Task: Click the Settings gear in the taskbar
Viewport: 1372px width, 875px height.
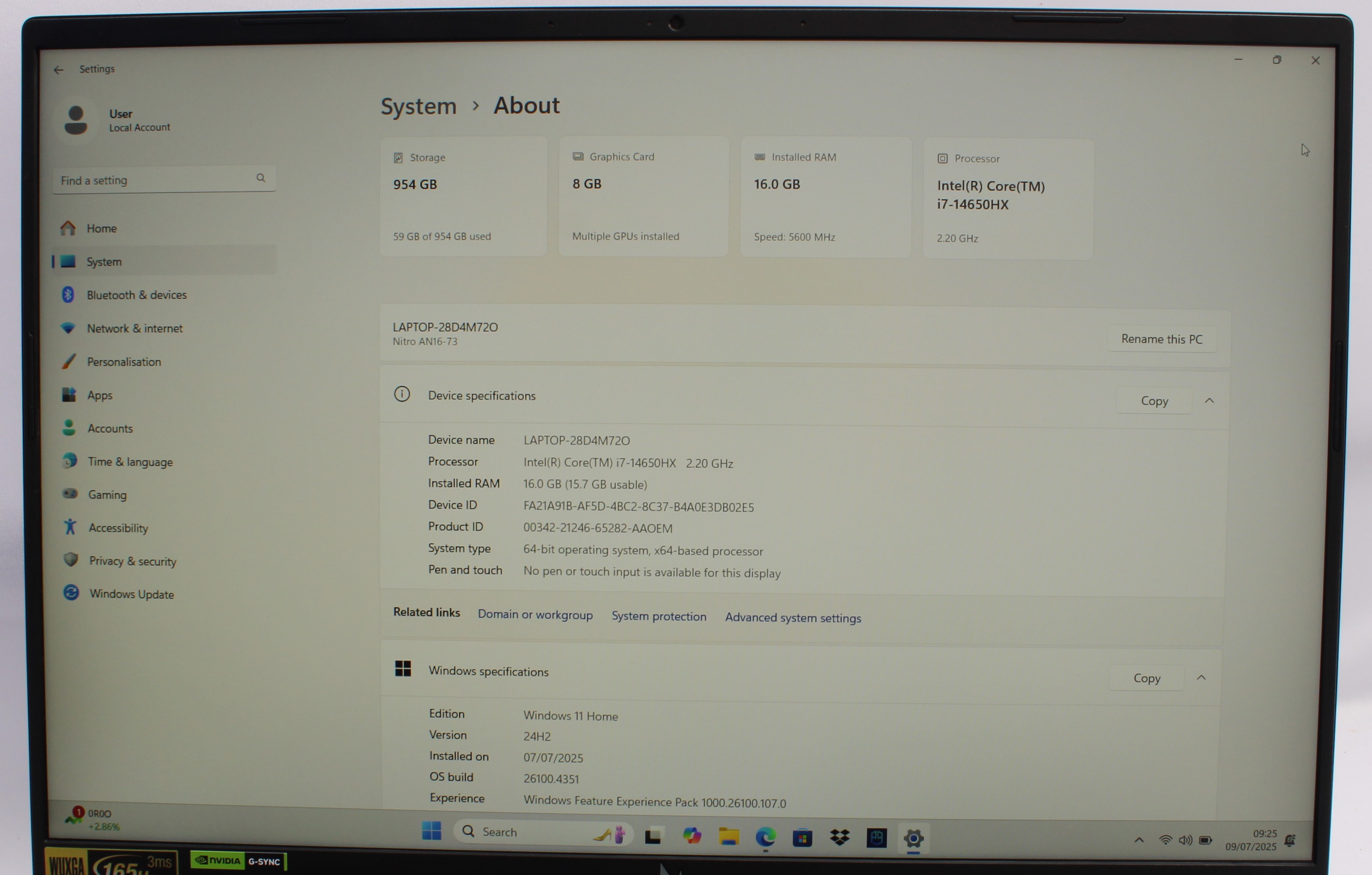Action: click(x=913, y=839)
